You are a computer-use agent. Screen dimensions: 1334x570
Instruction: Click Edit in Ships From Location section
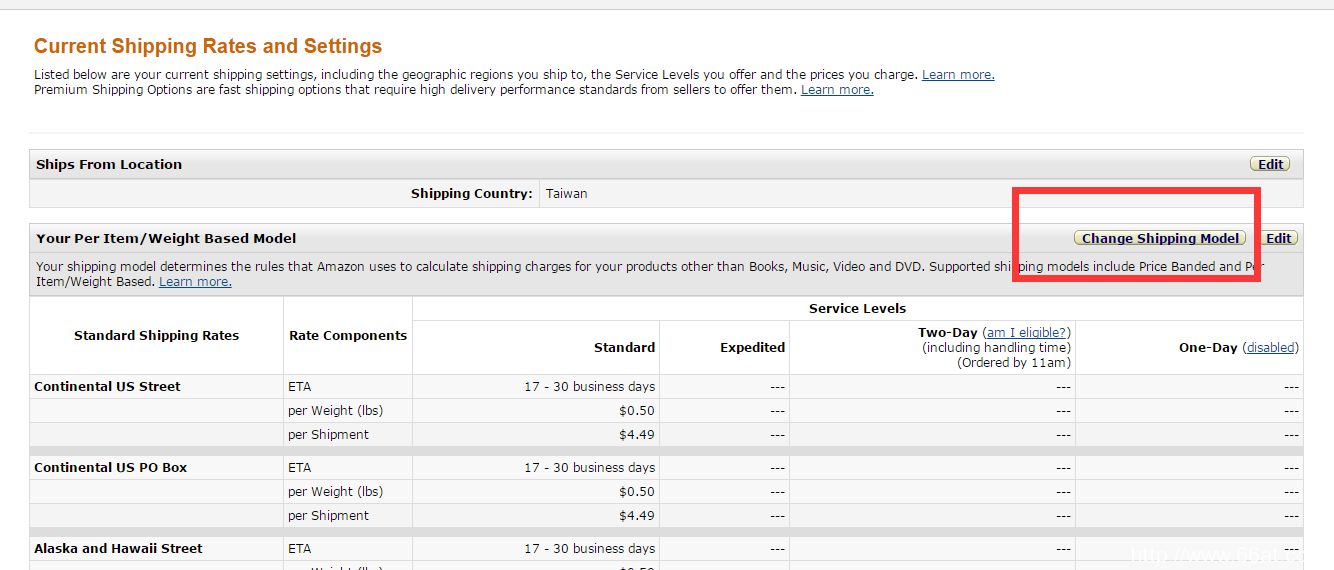pyautogui.click(x=1270, y=164)
